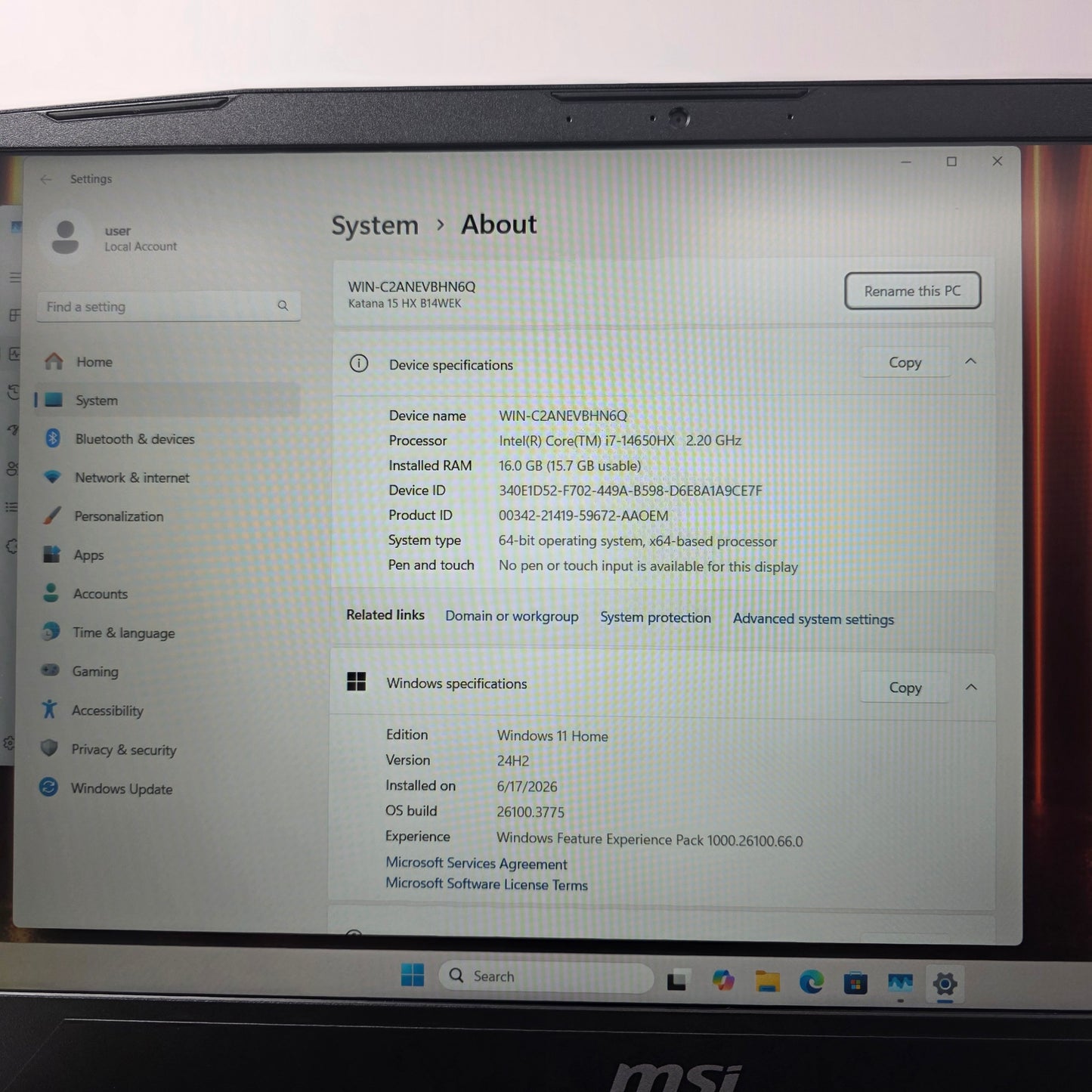Click the Katana 15 HX B14WEK model text

(404, 304)
